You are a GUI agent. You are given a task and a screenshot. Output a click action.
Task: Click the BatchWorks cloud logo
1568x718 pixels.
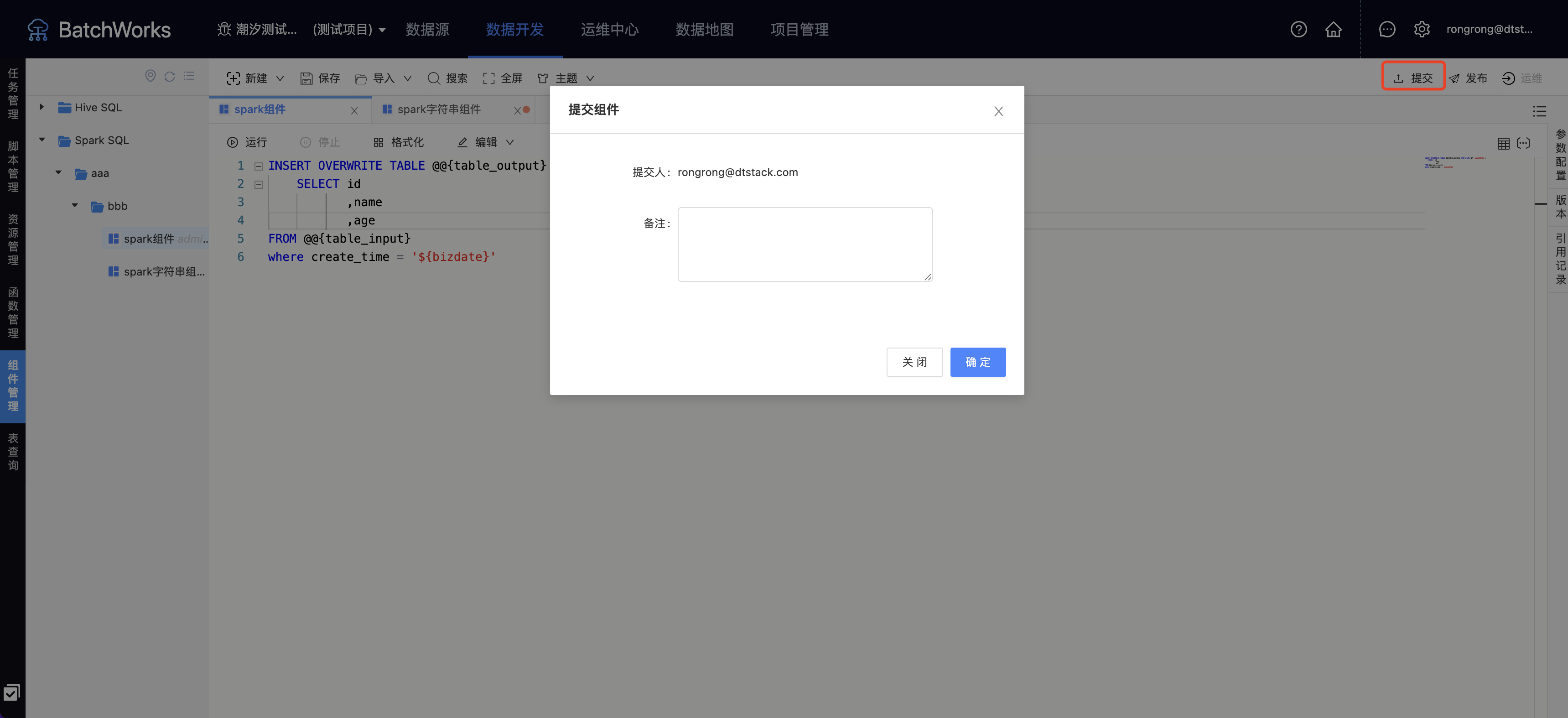pyautogui.click(x=38, y=29)
